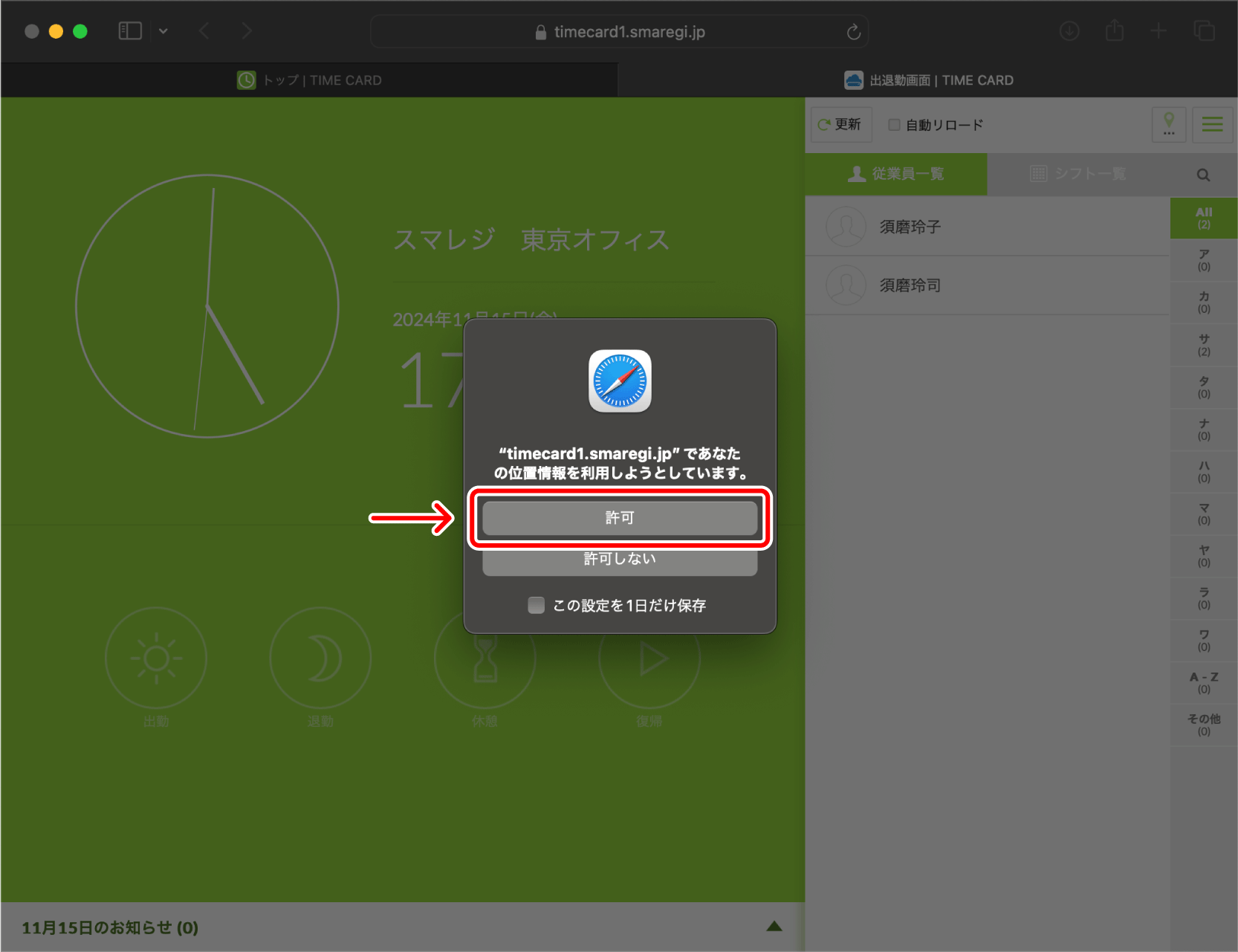Viewport: 1238px width, 952px height.
Task: Open the location pin icon settings
Action: [1168, 124]
